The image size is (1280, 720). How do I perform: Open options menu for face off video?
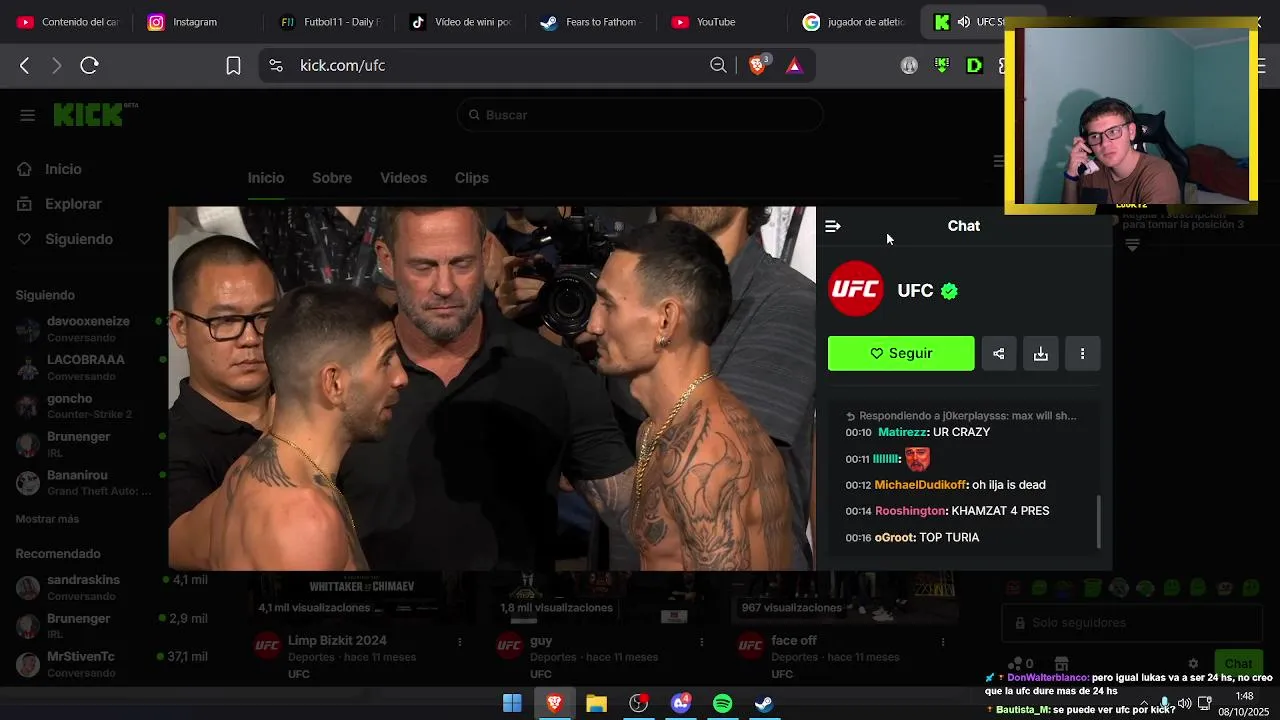point(943,641)
